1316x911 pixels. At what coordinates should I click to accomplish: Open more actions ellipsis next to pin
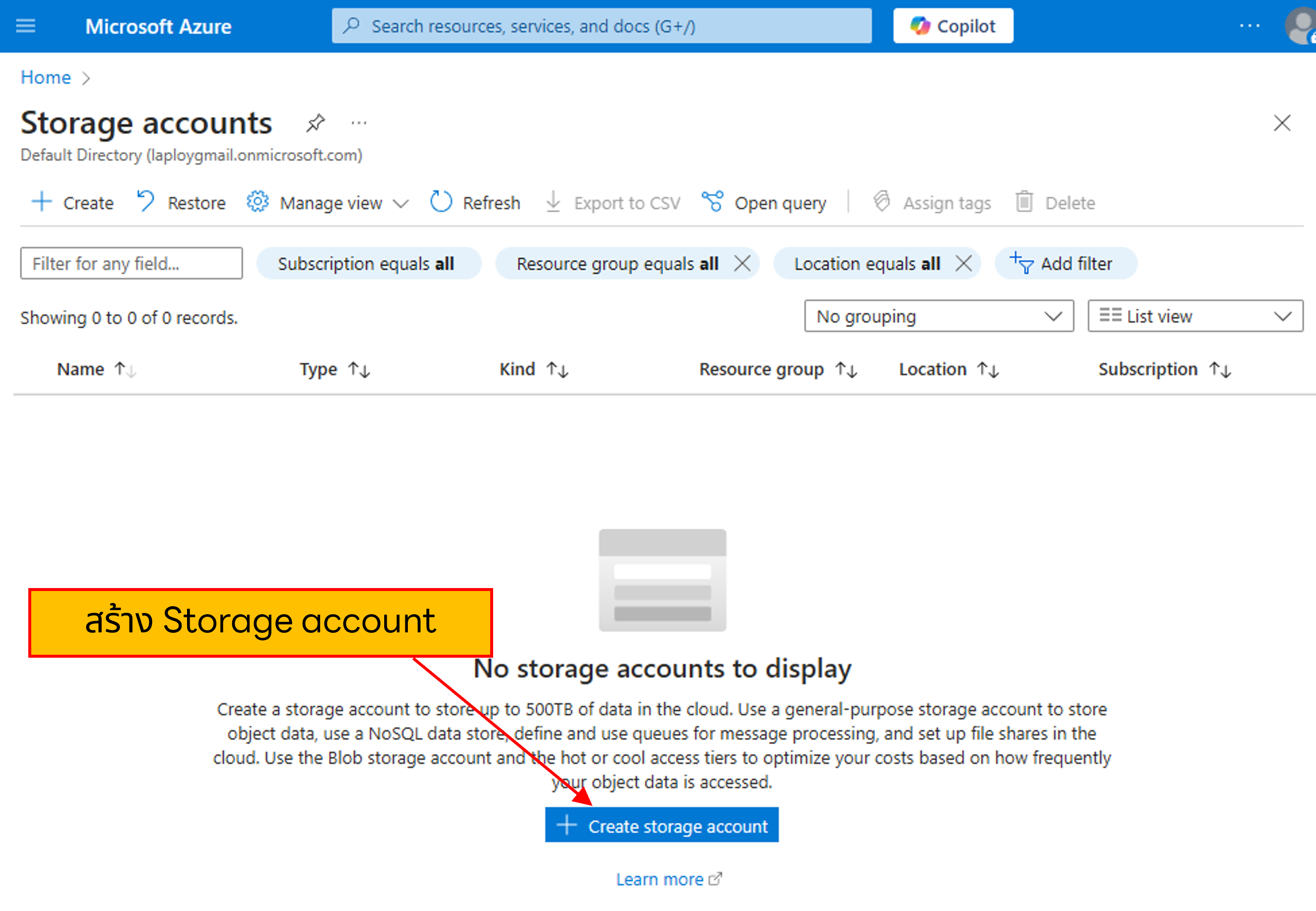coord(358,123)
